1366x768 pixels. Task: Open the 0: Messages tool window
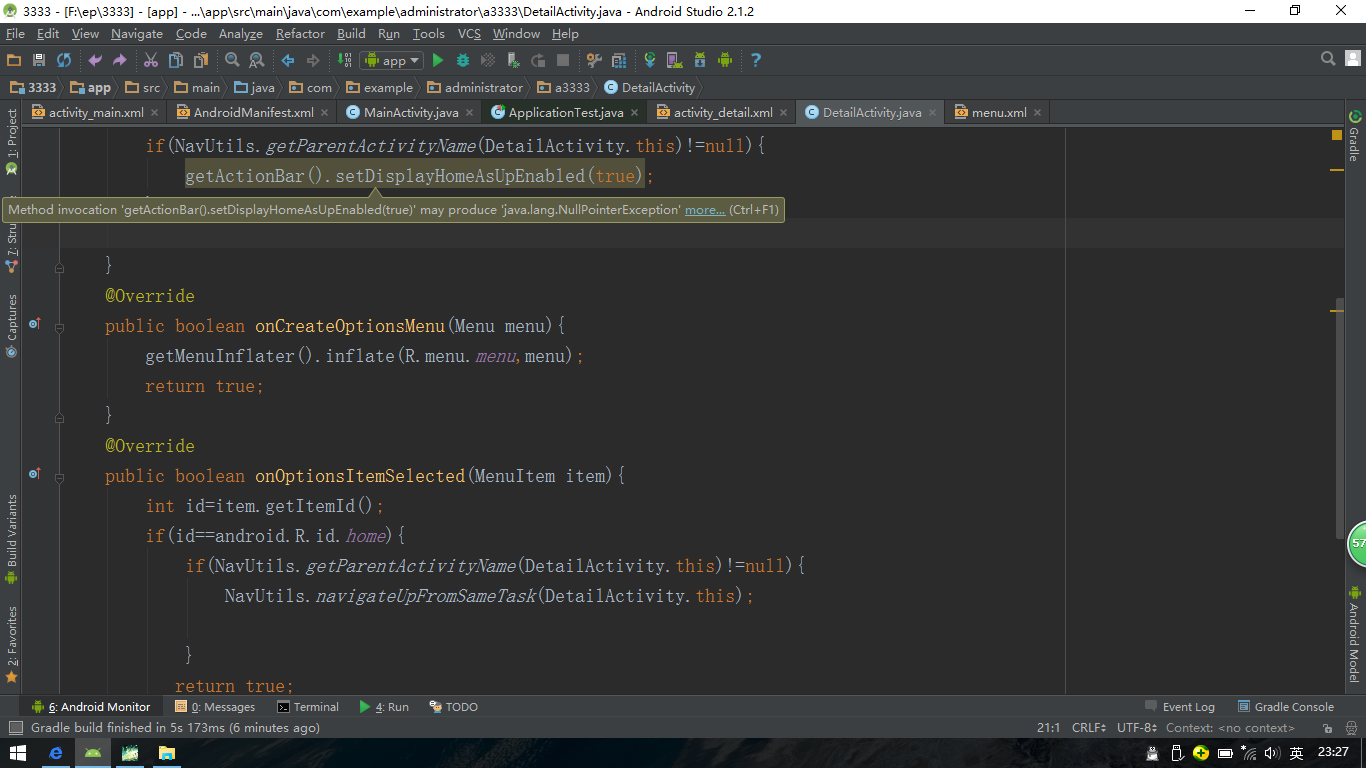pyautogui.click(x=215, y=707)
